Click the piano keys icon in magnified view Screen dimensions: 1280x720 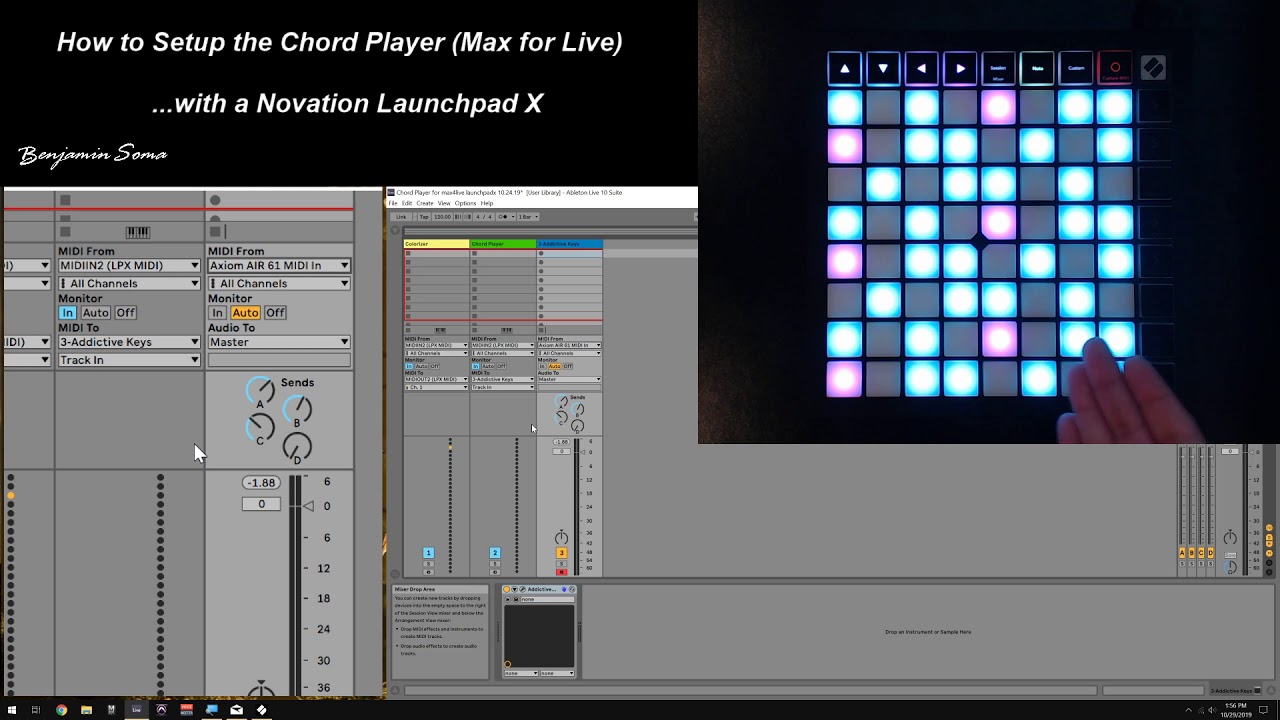(138, 232)
